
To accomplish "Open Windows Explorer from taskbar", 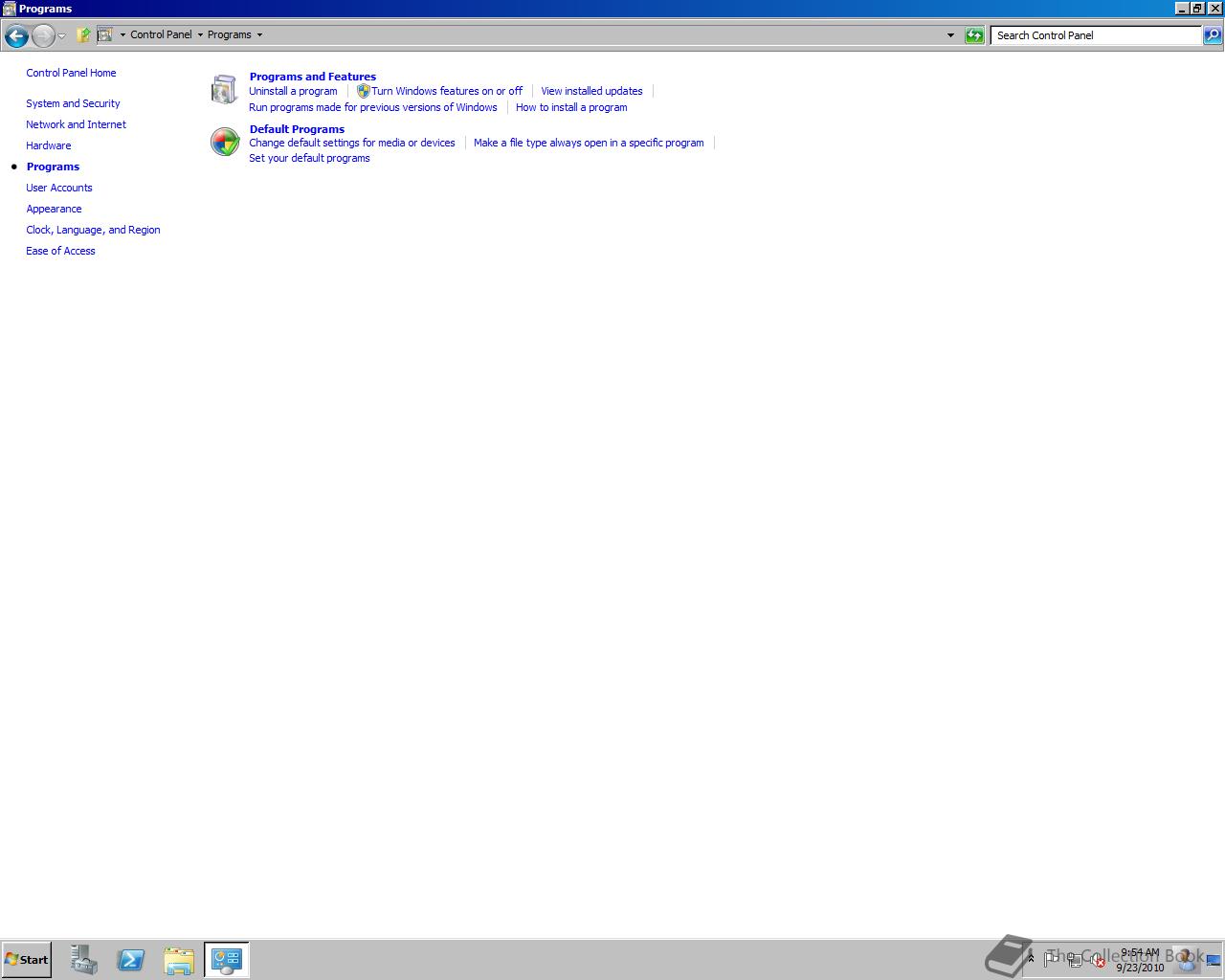I will coord(179,960).
